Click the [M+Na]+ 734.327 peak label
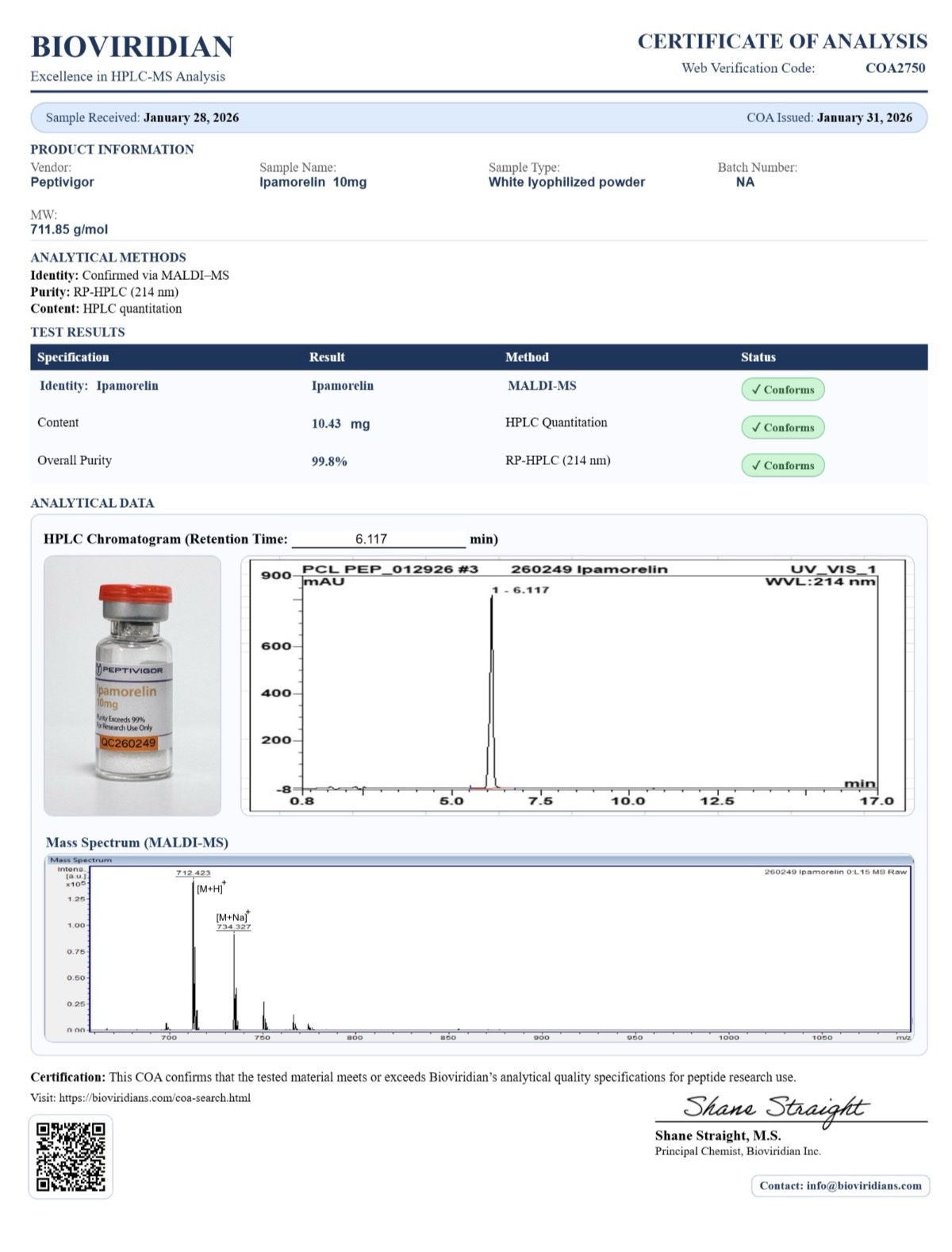952x1252 pixels. 233,922
